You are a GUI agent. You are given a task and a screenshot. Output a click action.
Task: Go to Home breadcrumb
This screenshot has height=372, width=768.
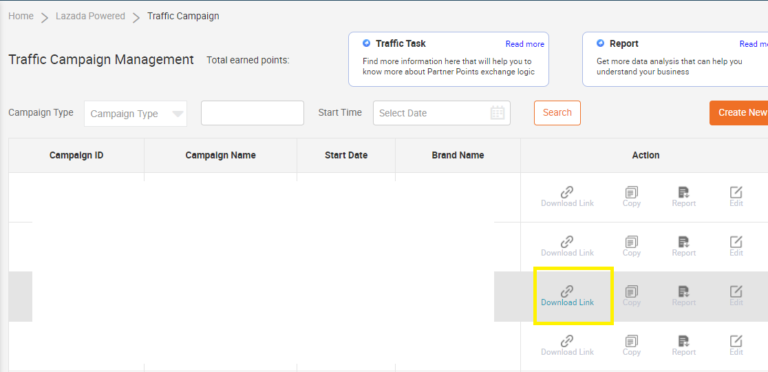coord(21,16)
